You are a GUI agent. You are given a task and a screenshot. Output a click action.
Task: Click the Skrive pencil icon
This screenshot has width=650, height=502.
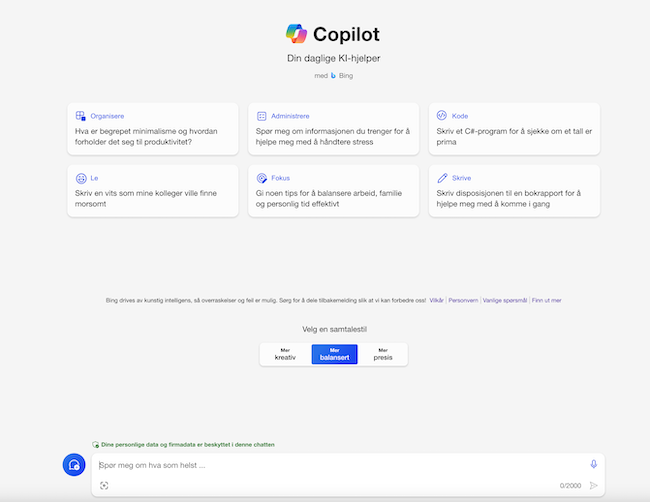(442, 178)
